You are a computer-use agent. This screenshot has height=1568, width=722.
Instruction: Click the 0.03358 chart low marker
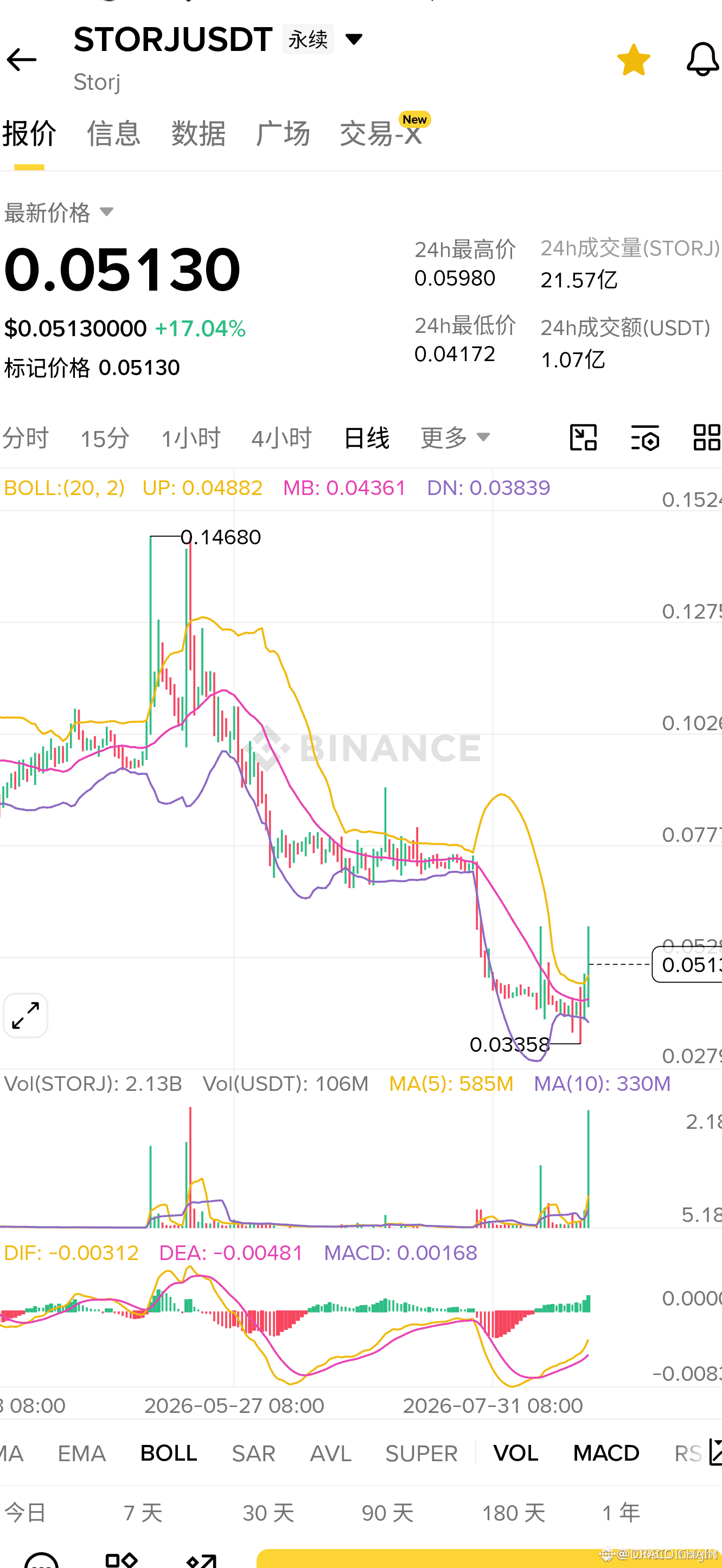click(509, 1045)
